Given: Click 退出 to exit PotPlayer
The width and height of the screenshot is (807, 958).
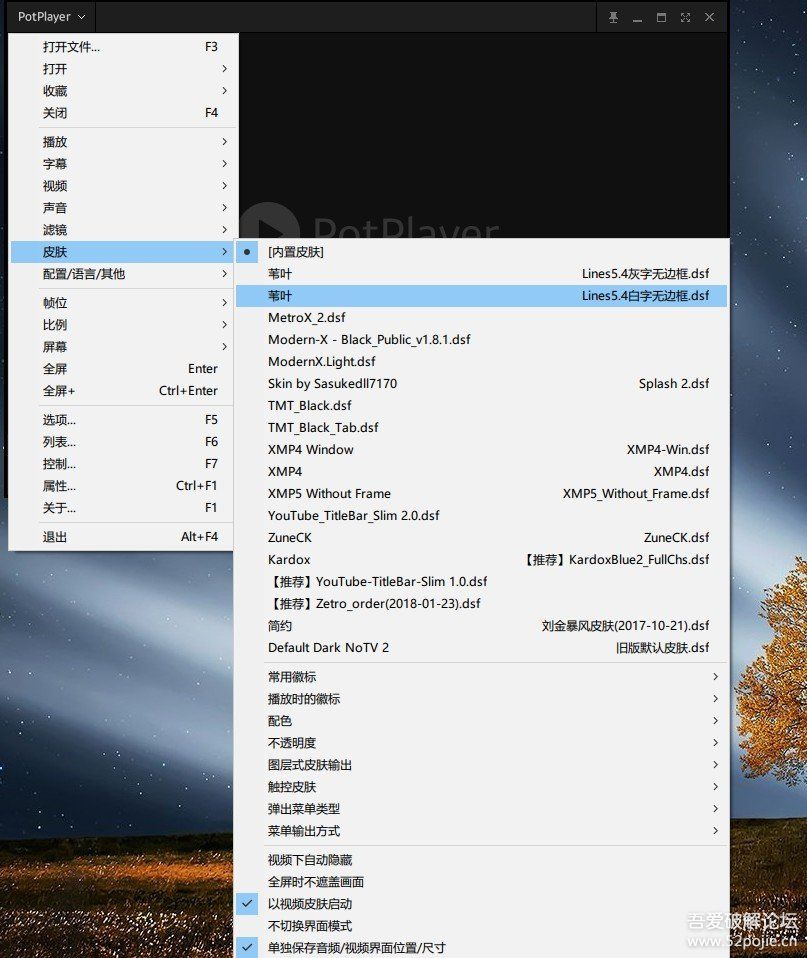Looking at the screenshot, I should click(55, 537).
